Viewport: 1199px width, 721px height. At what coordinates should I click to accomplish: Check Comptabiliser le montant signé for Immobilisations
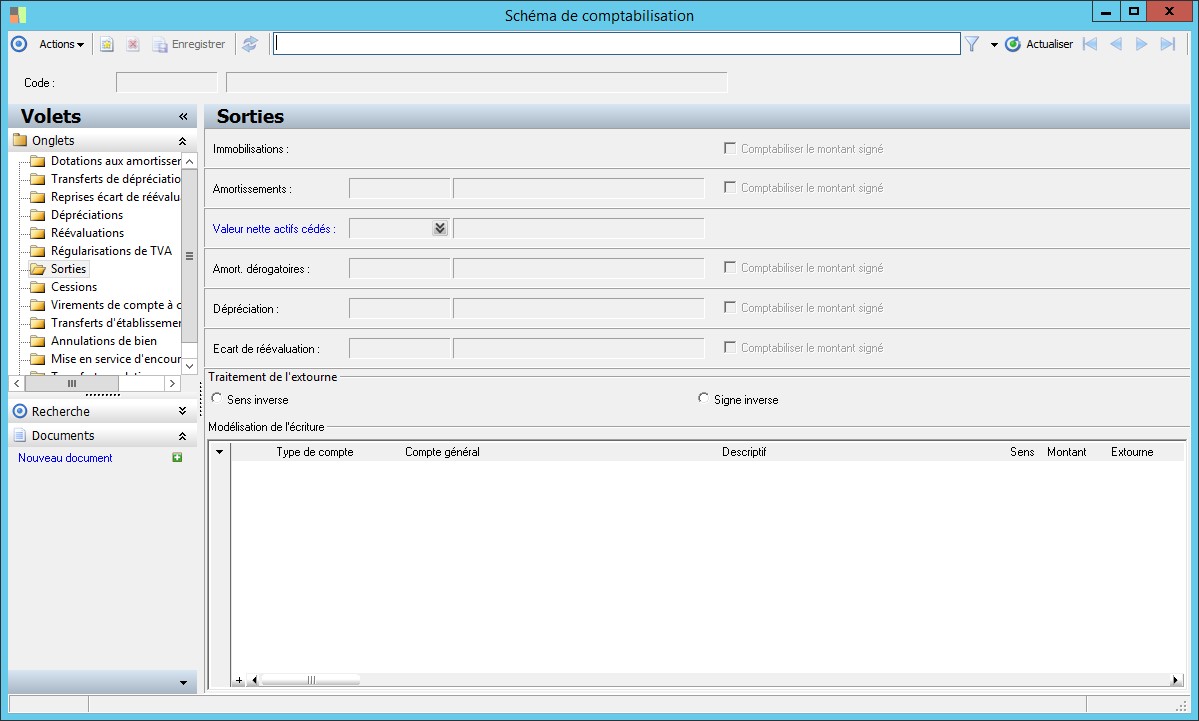(x=730, y=148)
